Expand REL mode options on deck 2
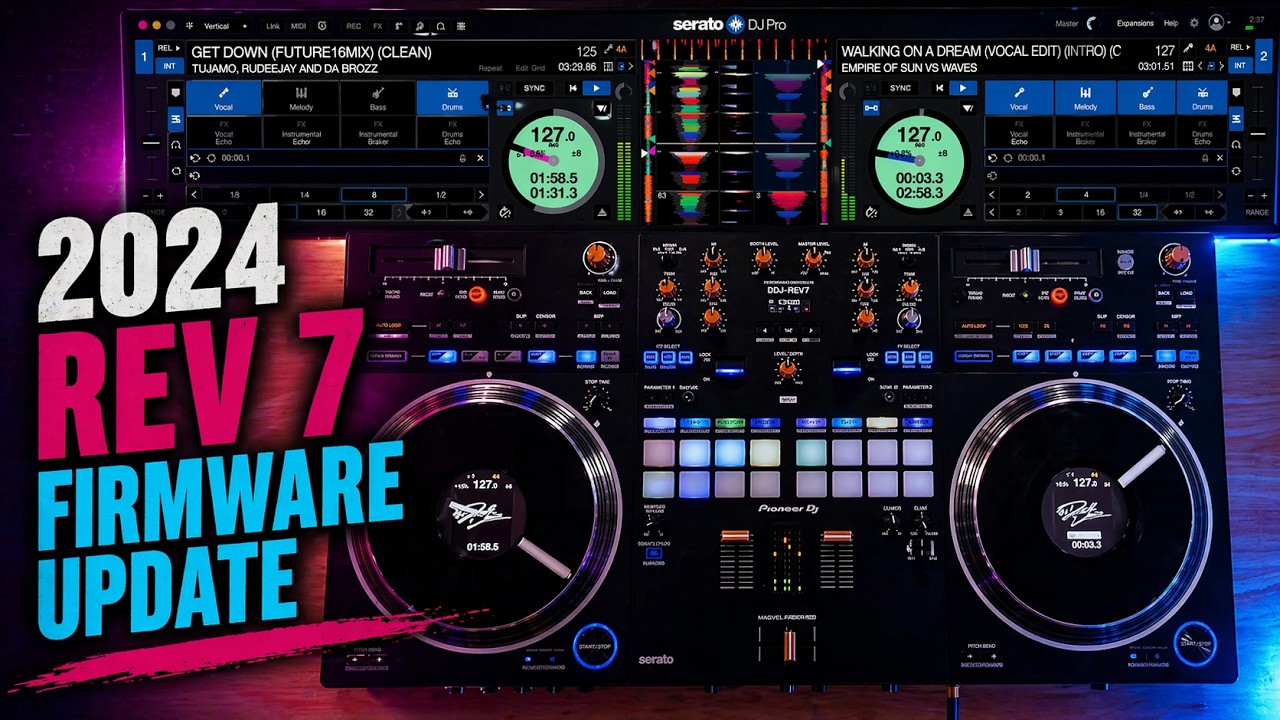Viewport: 1280px width, 720px height. (1240, 47)
